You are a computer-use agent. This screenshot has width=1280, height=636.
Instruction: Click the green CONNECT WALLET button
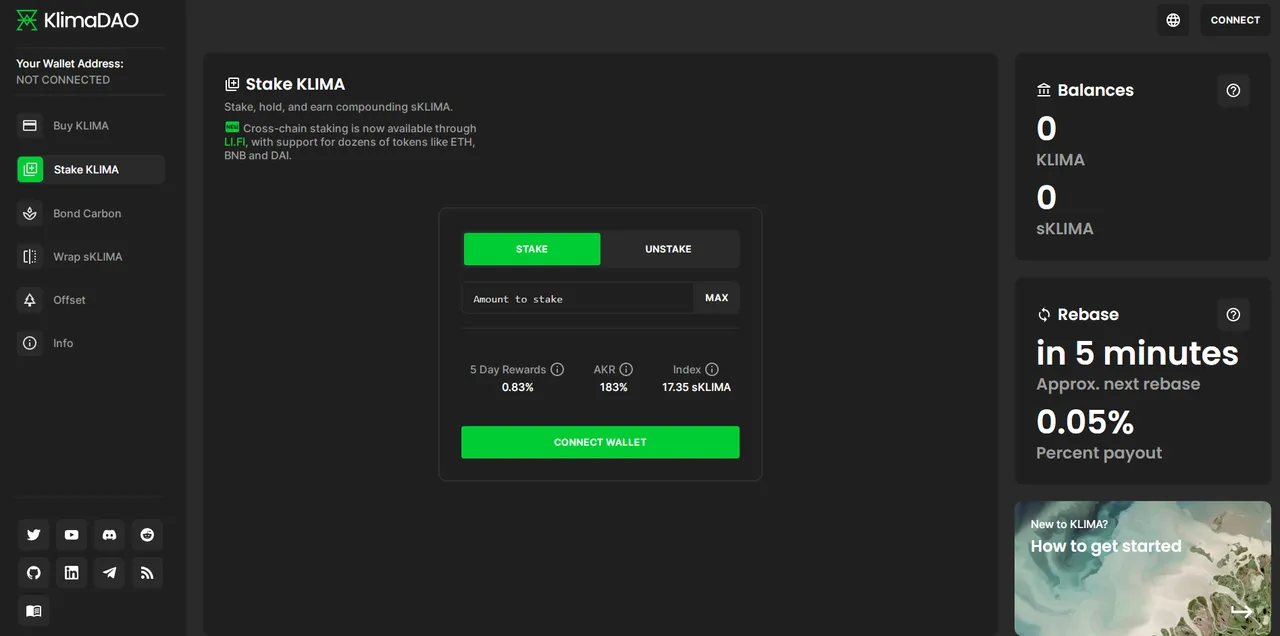pyautogui.click(x=600, y=442)
